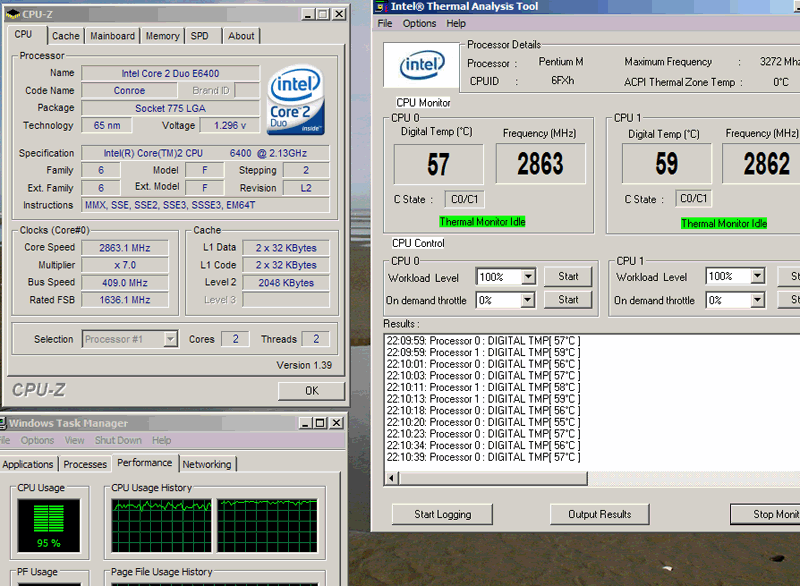Click the first CPU Usage History graph
The height and width of the screenshot is (586, 800).
coord(161,525)
